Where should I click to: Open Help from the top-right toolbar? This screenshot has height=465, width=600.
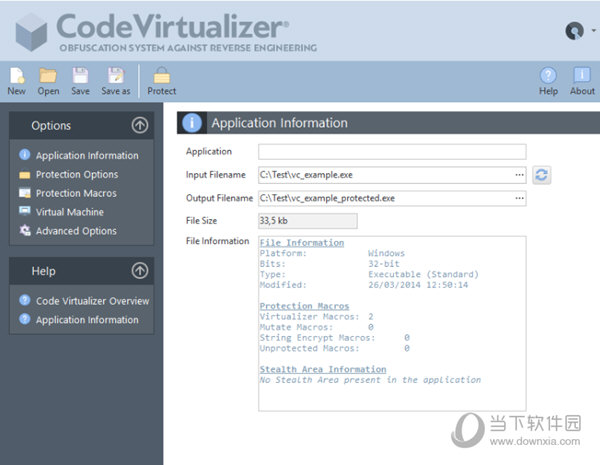pos(548,75)
